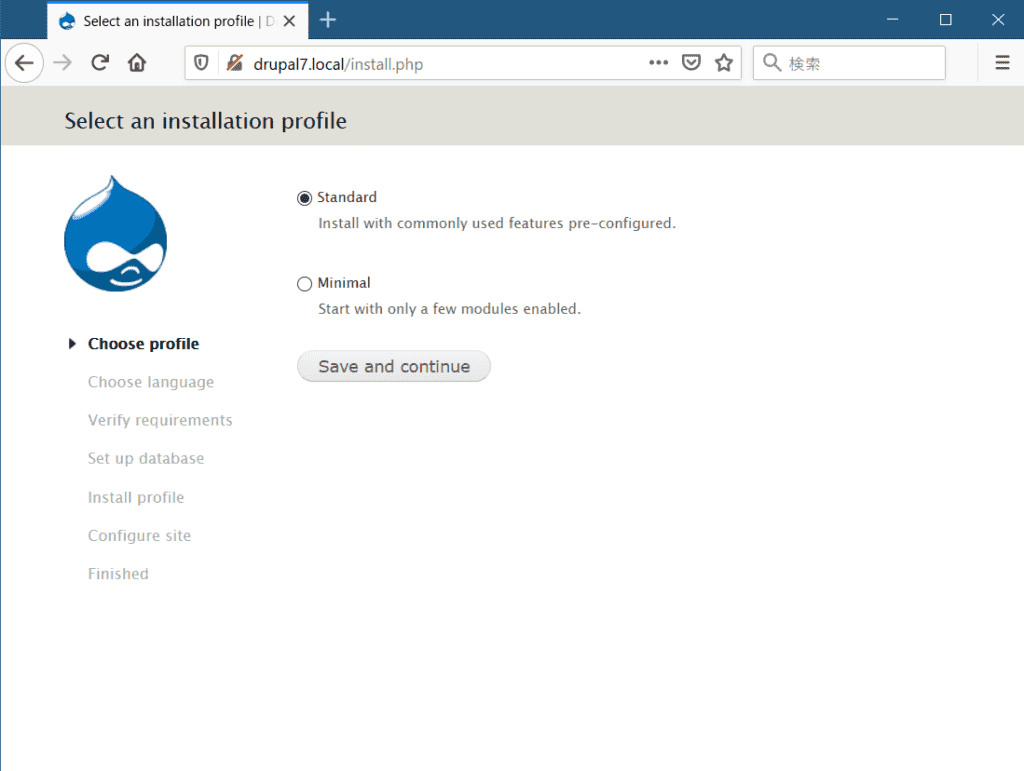
Task: Open the browser home page icon
Action: (x=136, y=63)
